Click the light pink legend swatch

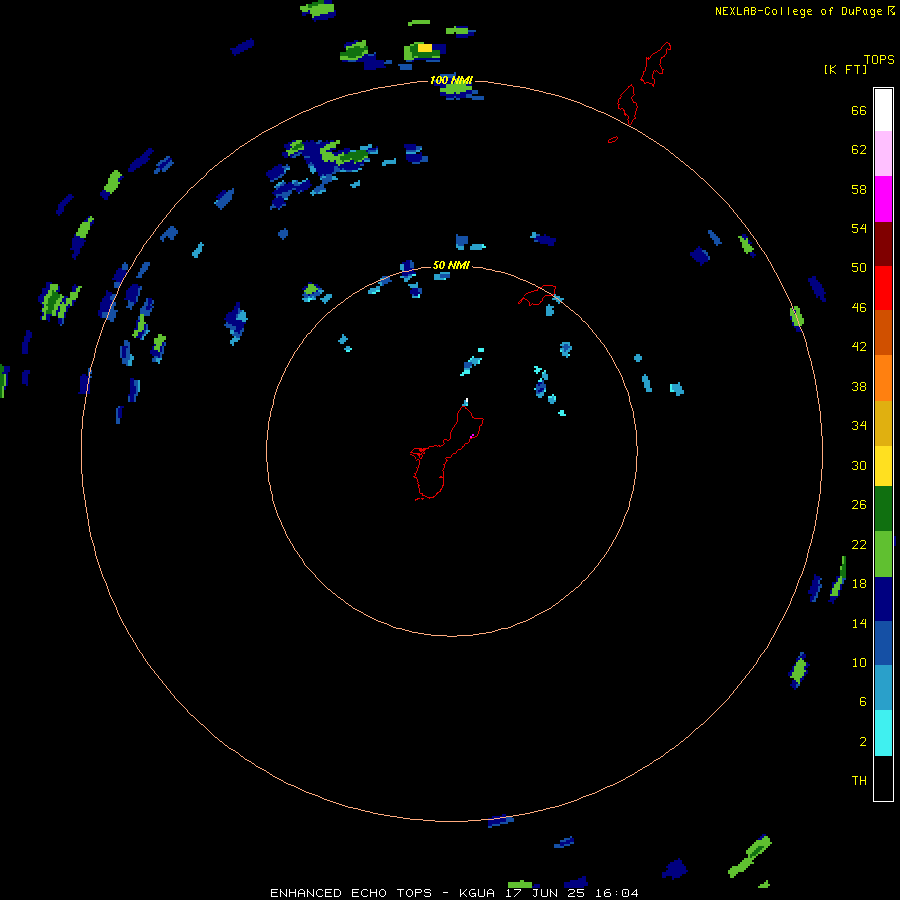(x=883, y=153)
